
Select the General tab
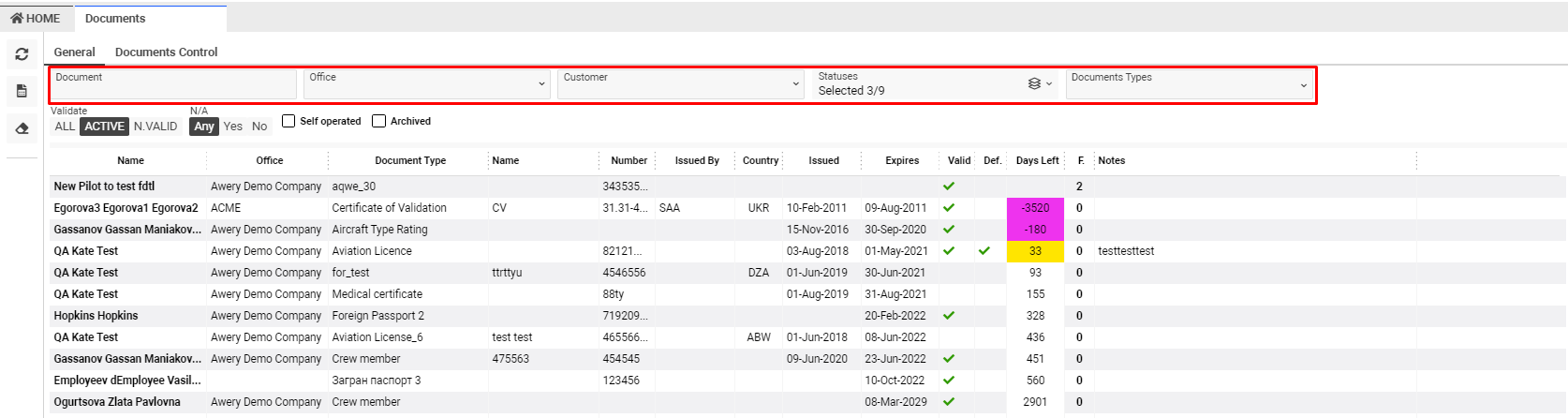[74, 52]
